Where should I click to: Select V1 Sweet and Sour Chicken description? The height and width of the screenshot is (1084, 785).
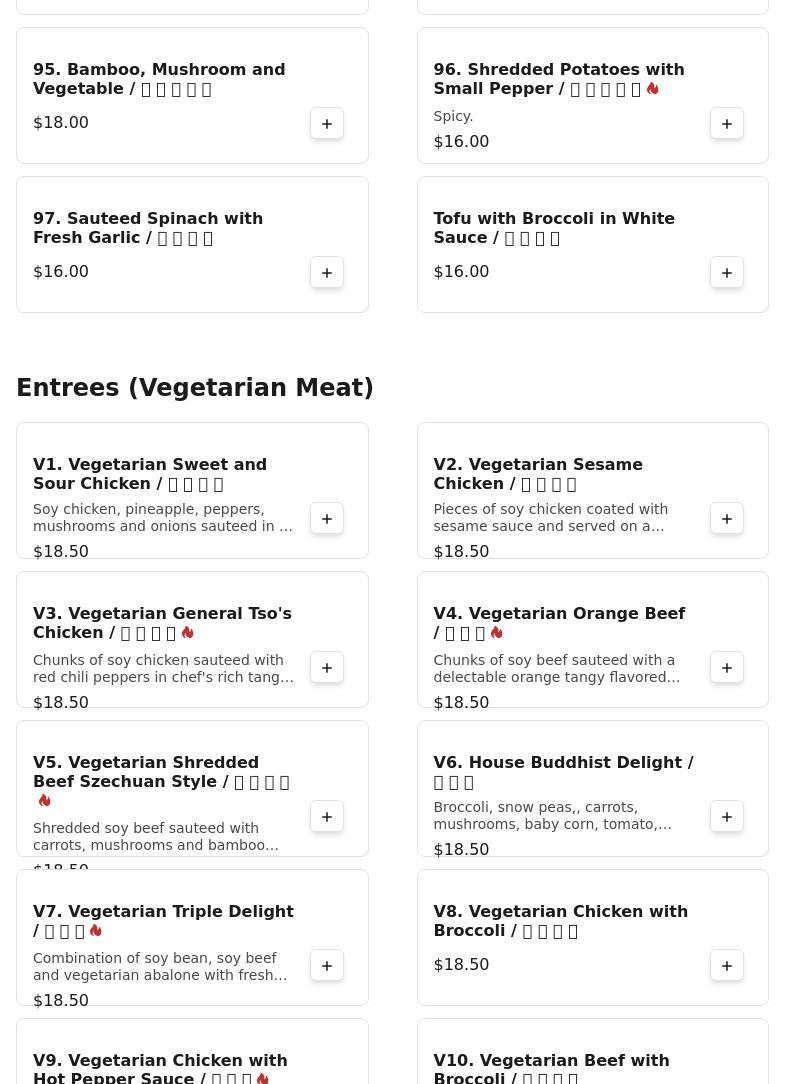tap(163, 517)
